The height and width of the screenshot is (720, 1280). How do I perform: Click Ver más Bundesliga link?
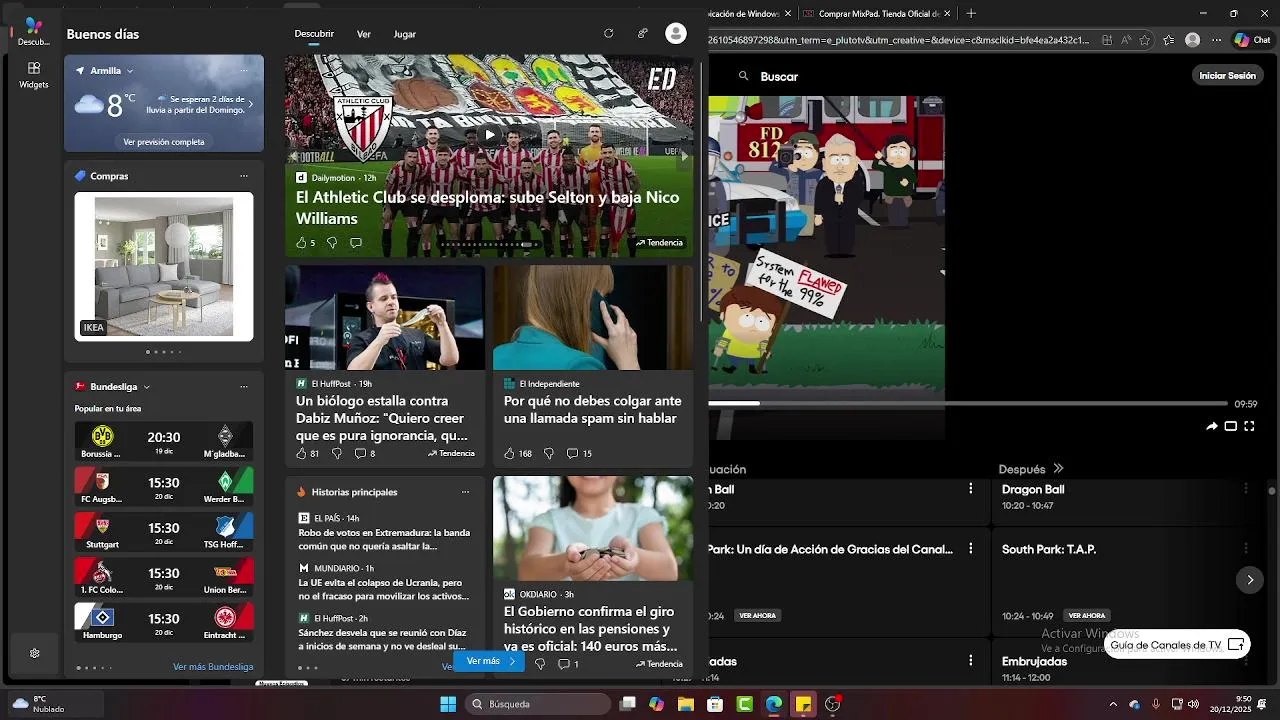213,667
